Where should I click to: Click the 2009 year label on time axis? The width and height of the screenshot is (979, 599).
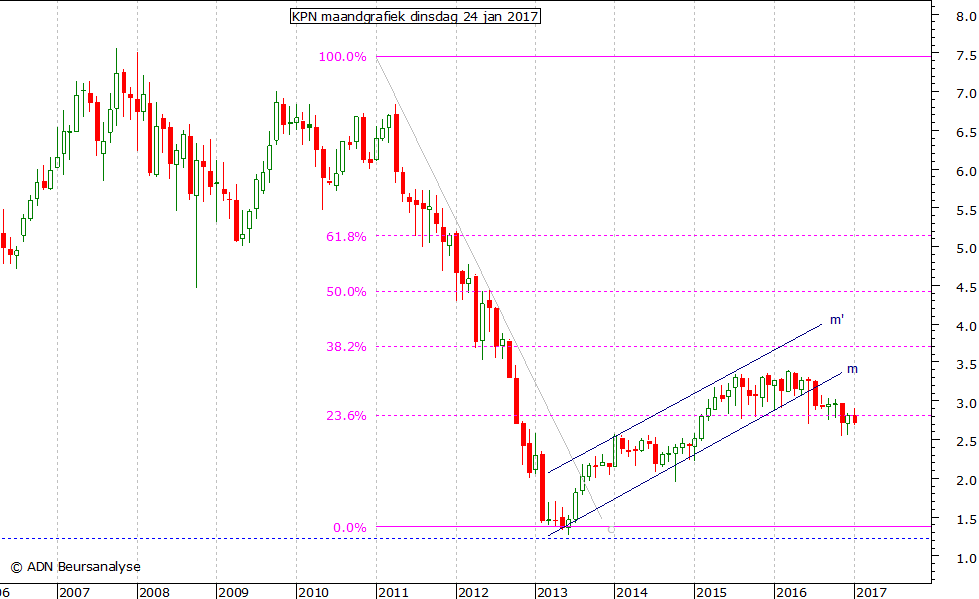click(x=234, y=592)
